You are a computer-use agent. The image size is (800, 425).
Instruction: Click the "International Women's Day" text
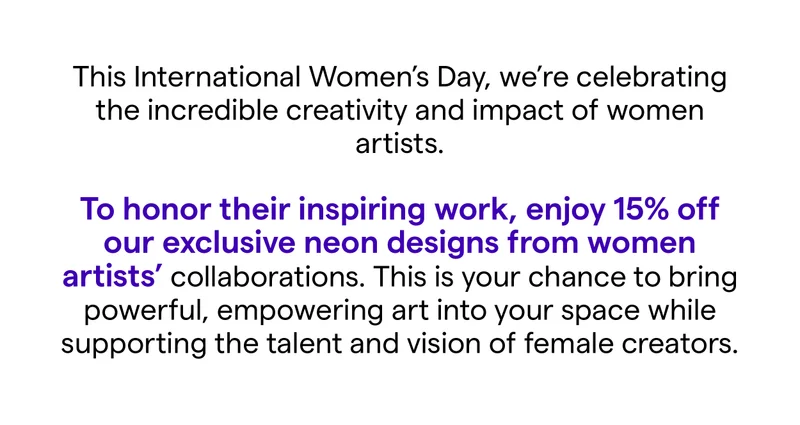(x=312, y=78)
